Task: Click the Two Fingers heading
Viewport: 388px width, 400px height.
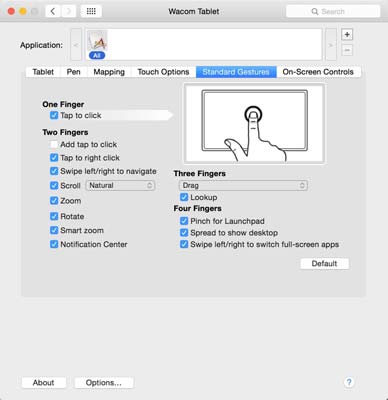Action: click(65, 132)
